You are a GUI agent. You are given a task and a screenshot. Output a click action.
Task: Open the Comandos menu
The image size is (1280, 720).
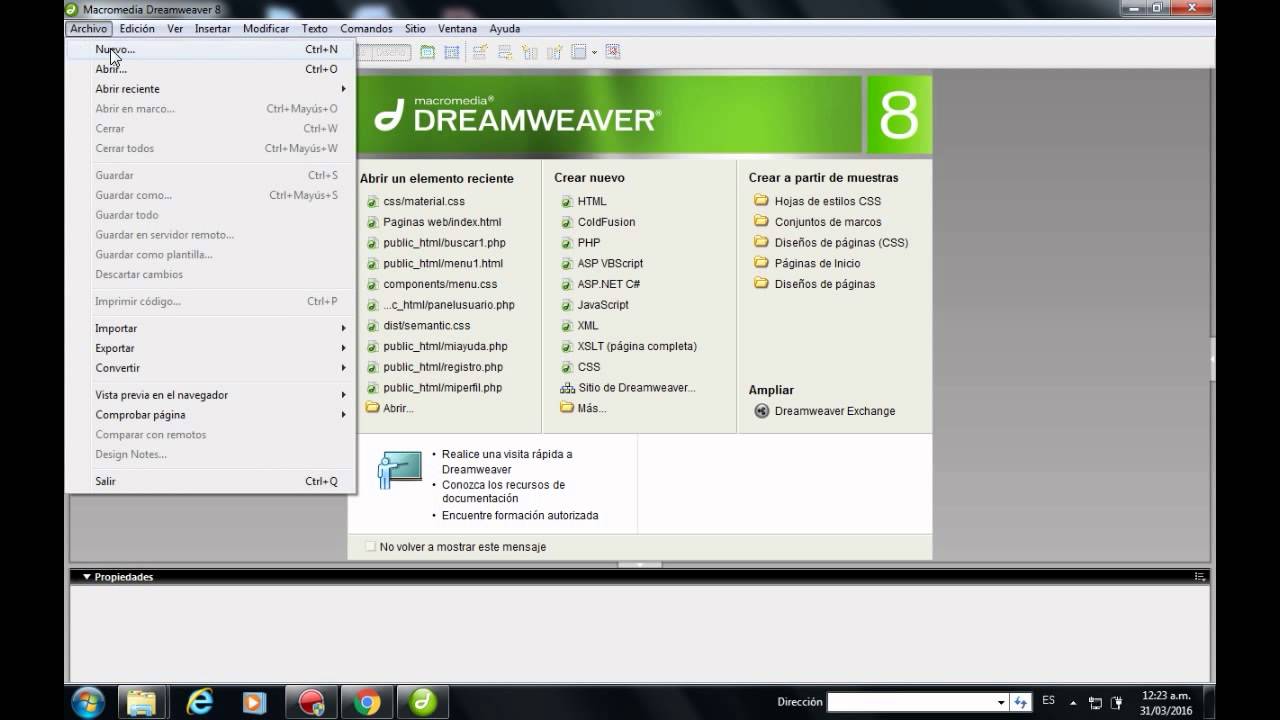tap(366, 29)
